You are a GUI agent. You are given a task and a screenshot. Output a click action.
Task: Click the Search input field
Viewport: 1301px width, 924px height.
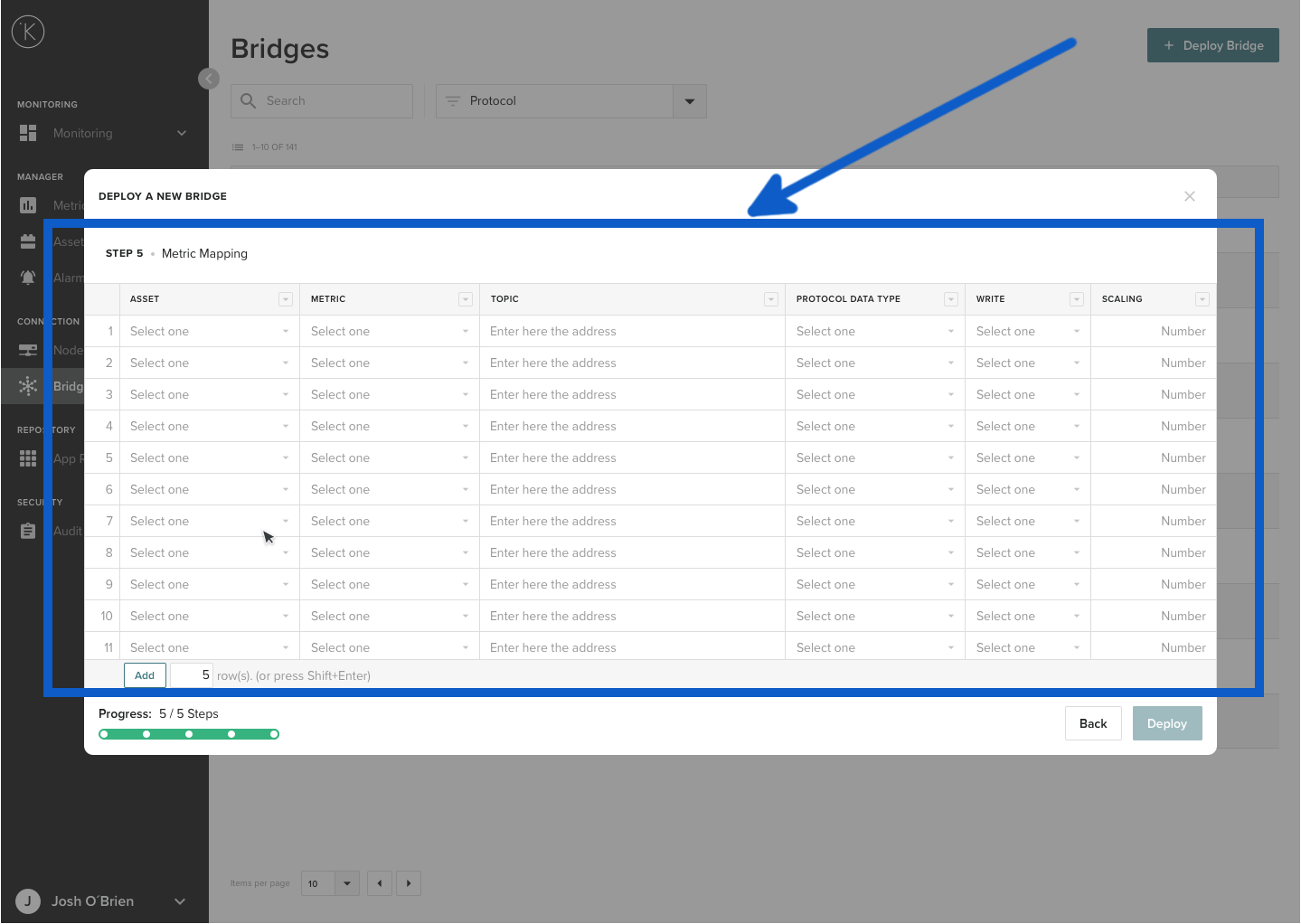321,100
